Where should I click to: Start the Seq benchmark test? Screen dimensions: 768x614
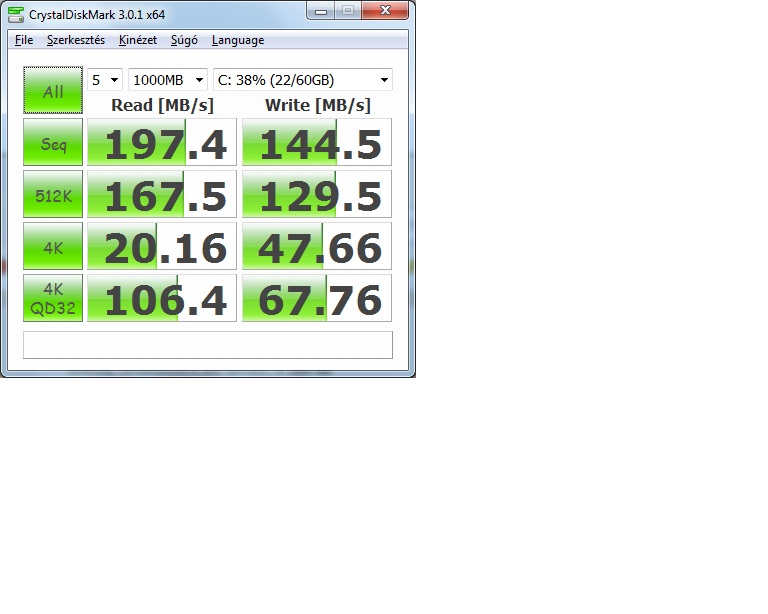pyautogui.click(x=53, y=142)
